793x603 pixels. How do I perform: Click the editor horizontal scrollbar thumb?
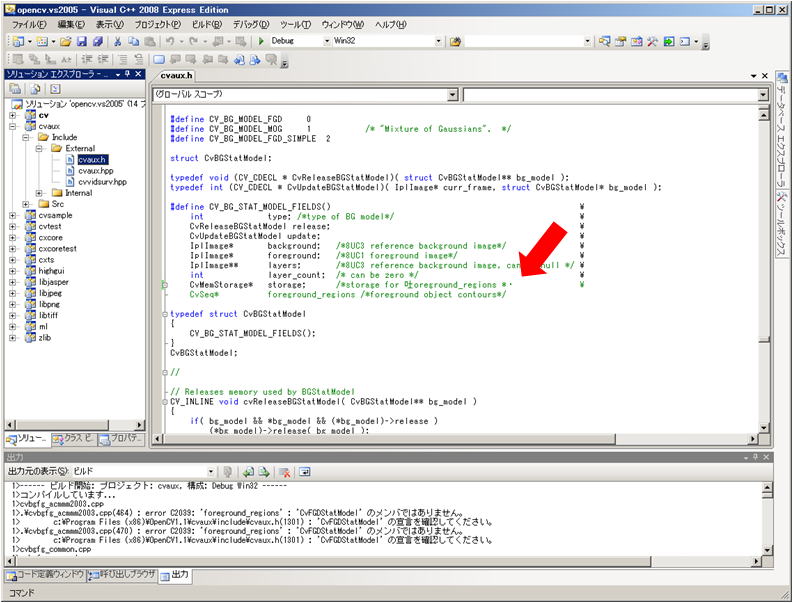pos(389,439)
